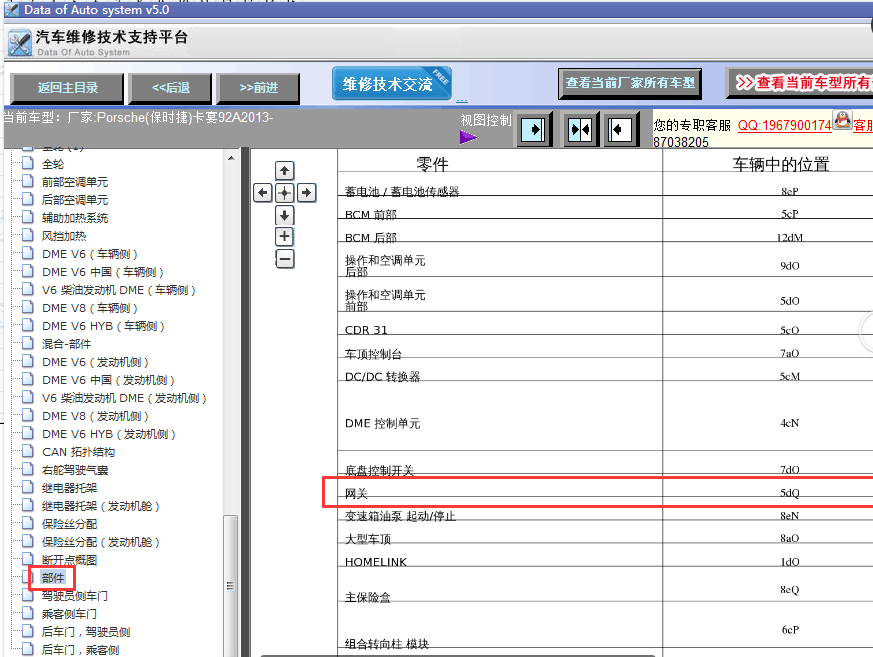Select 继电器托架 tree item
The height and width of the screenshot is (657, 873).
(69, 488)
